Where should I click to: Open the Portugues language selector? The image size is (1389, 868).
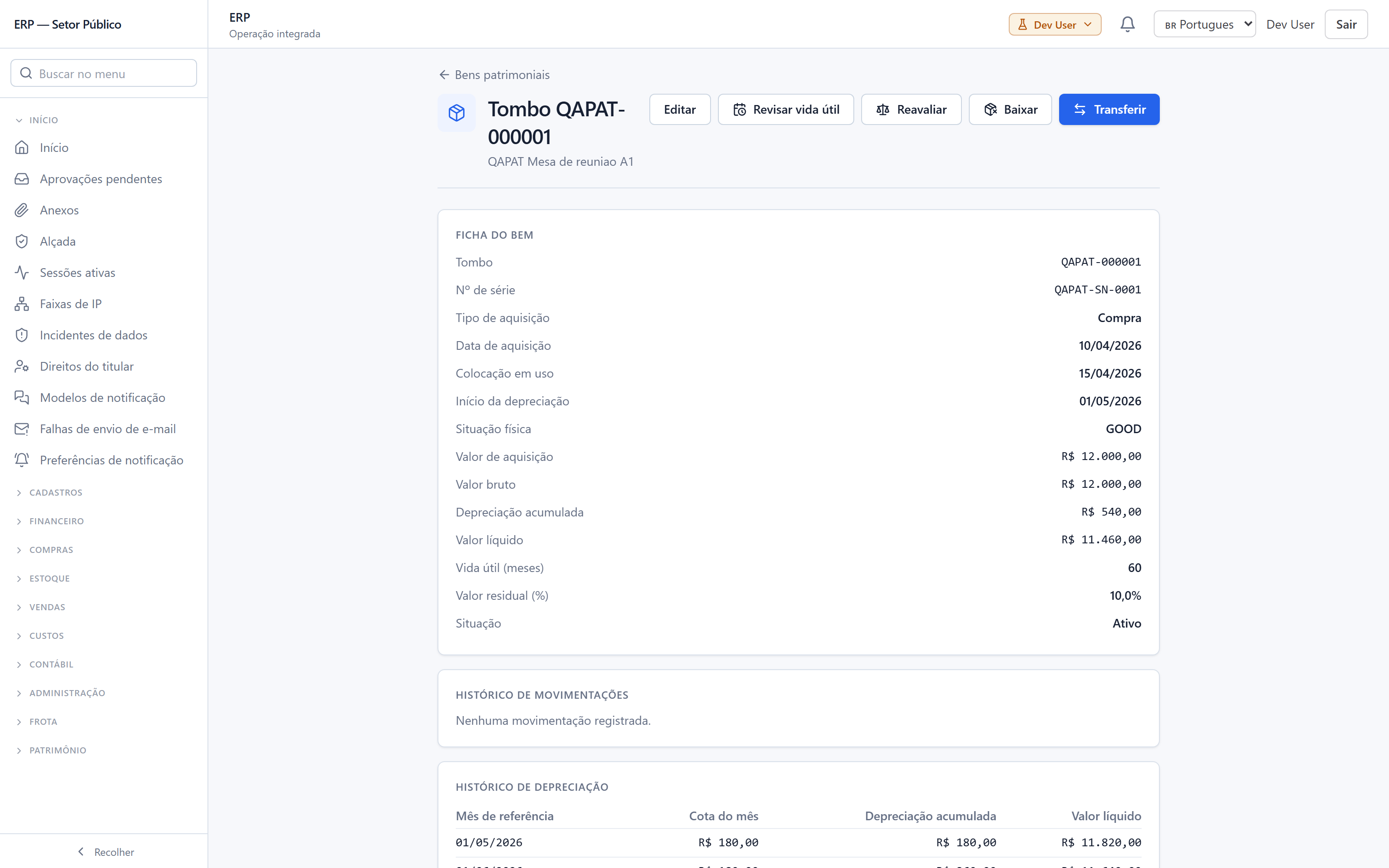[x=1204, y=24]
